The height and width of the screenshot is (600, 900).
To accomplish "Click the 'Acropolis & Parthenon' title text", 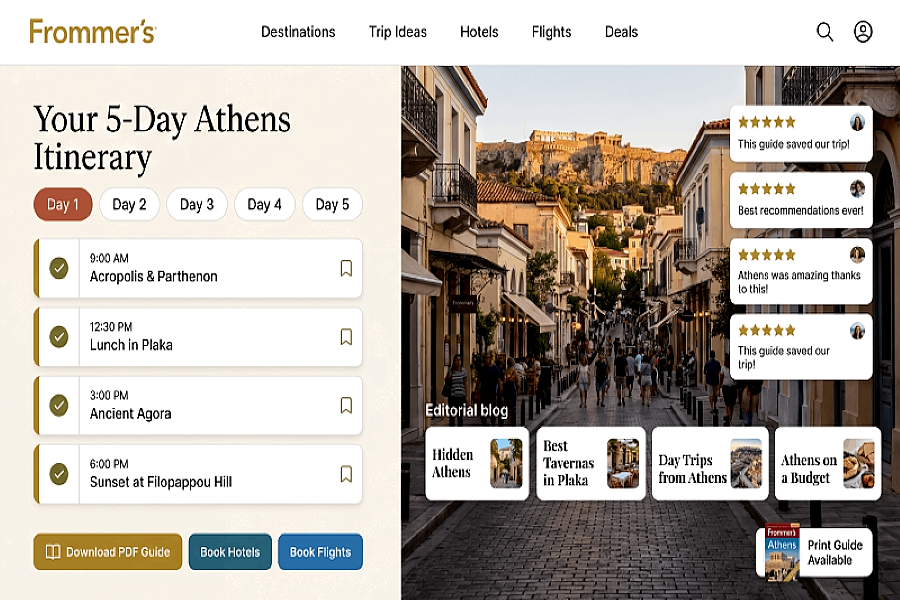I will [153, 276].
